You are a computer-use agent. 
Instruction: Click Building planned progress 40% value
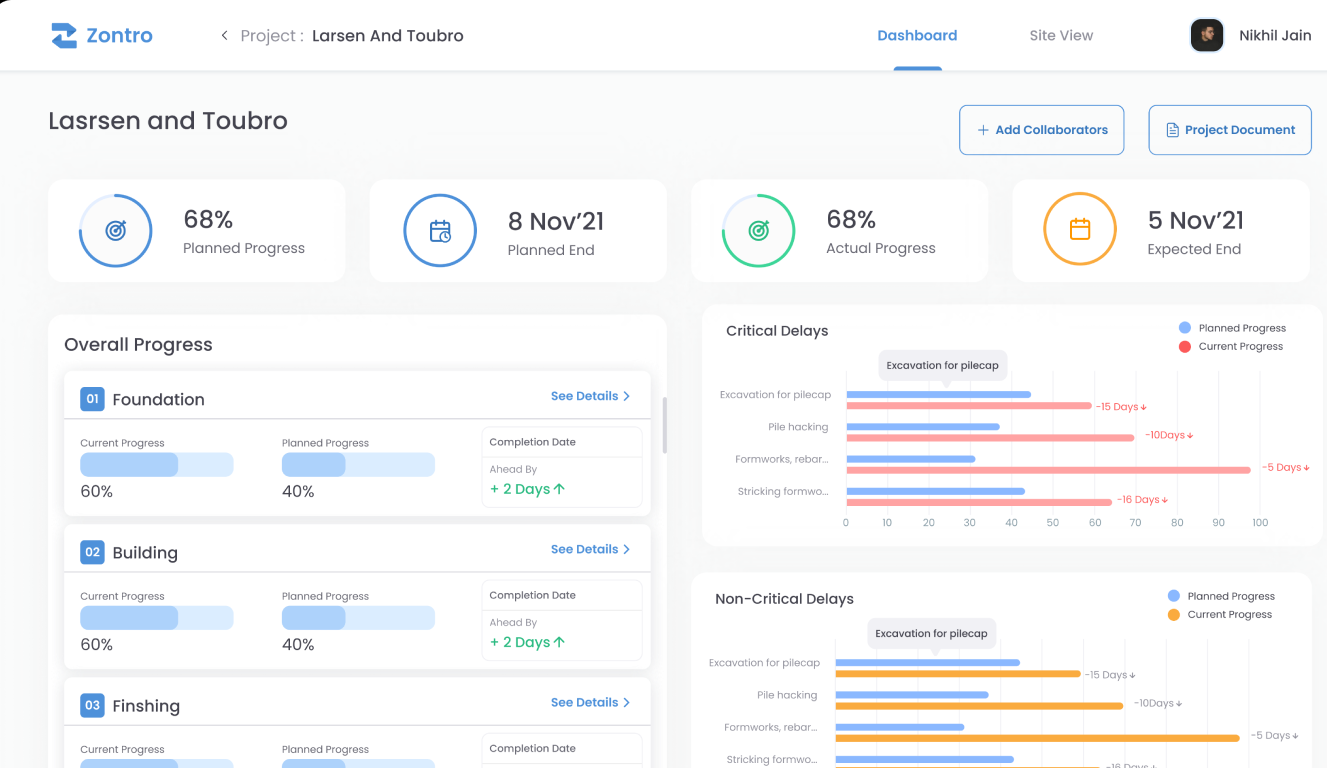(x=298, y=644)
